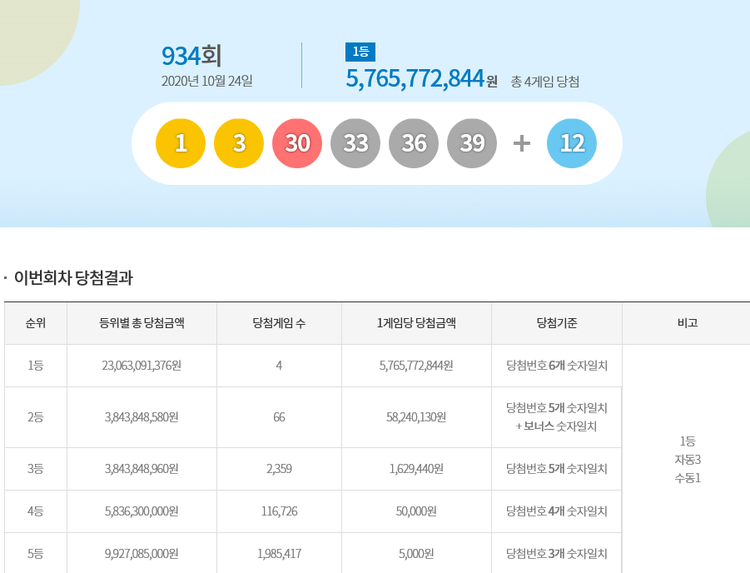Click winning game count 1,985,417 cell
This screenshot has height=573, width=750.
point(279,553)
